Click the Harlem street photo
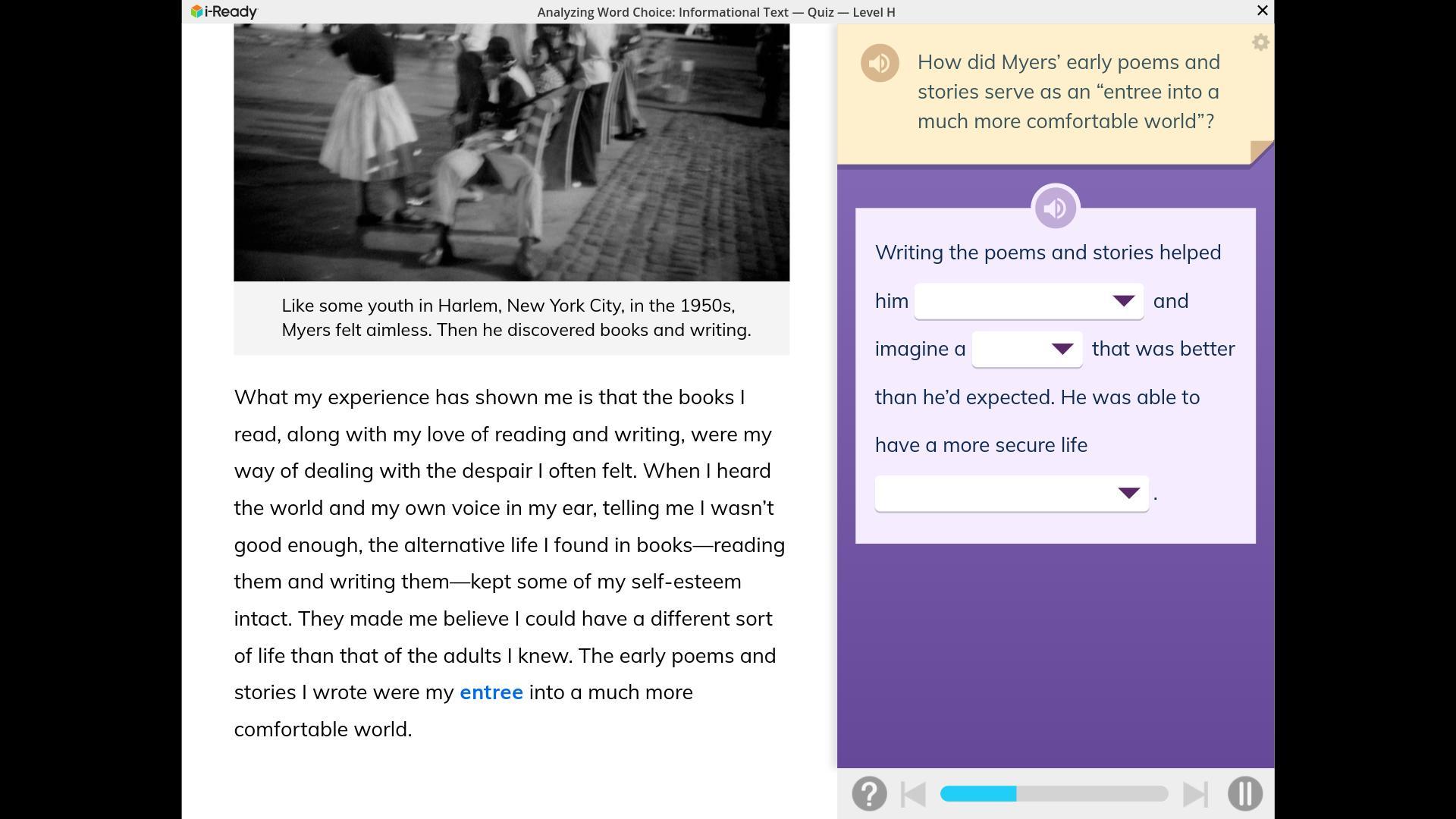Viewport: 1456px width, 819px height. pos(511,152)
